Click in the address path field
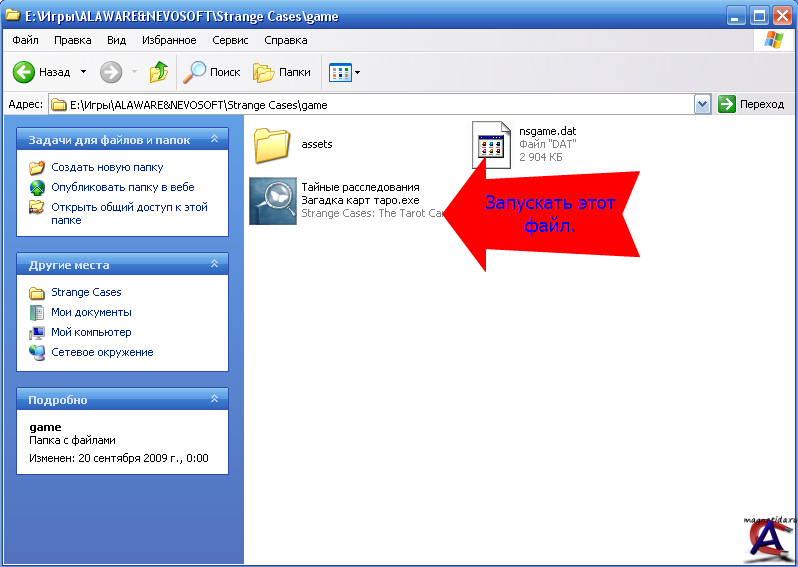Screen dimensions: 798x567 380,104
